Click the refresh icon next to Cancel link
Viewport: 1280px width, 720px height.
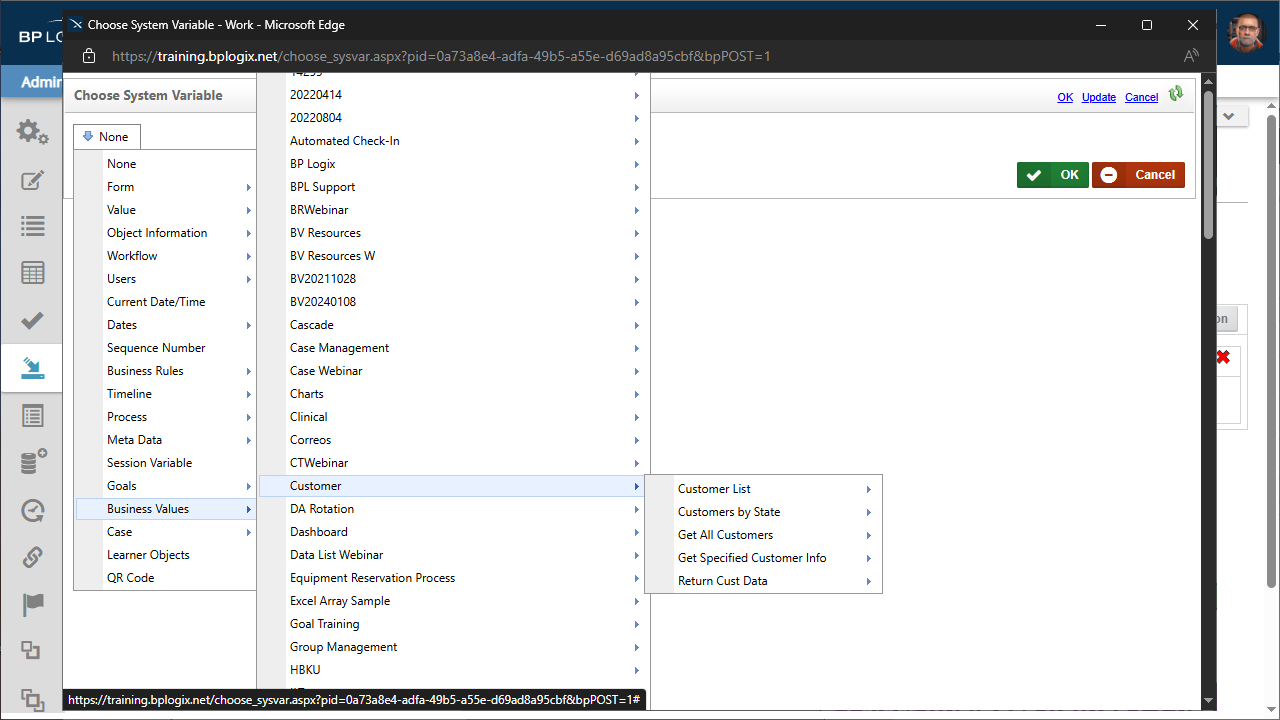pyautogui.click(x=1176, y=93)
